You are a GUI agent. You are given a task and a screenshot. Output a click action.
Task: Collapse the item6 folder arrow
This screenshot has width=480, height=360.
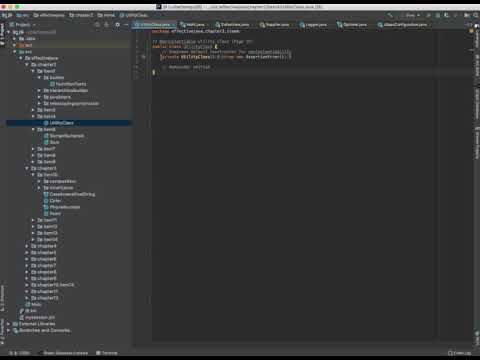(33, 129)
